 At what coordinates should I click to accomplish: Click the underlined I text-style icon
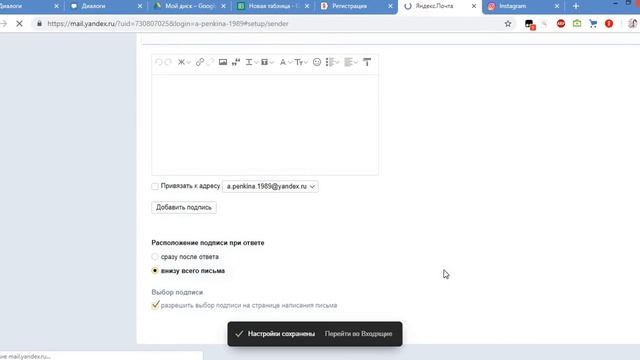[x=249, y=62]
